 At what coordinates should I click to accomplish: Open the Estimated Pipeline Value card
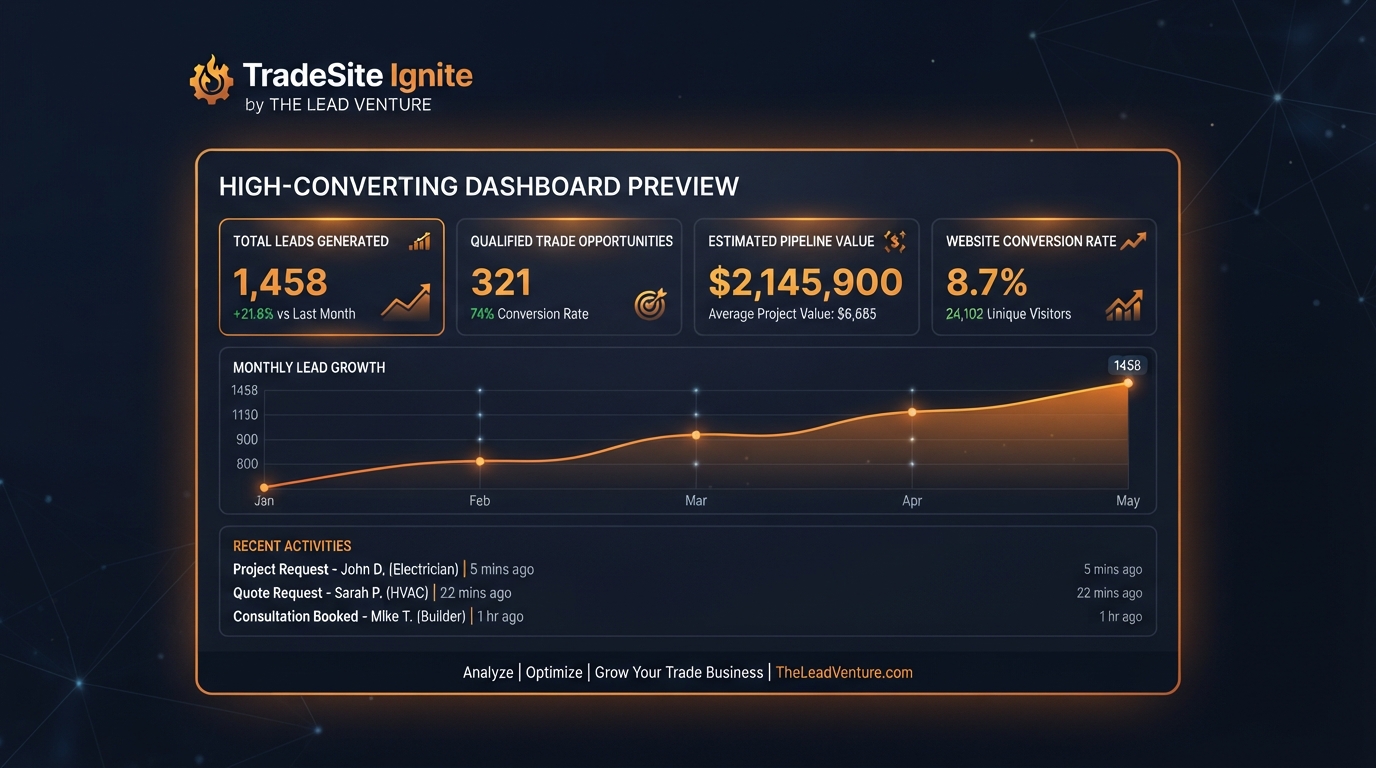pyautogui.click(x=807, y=277)
